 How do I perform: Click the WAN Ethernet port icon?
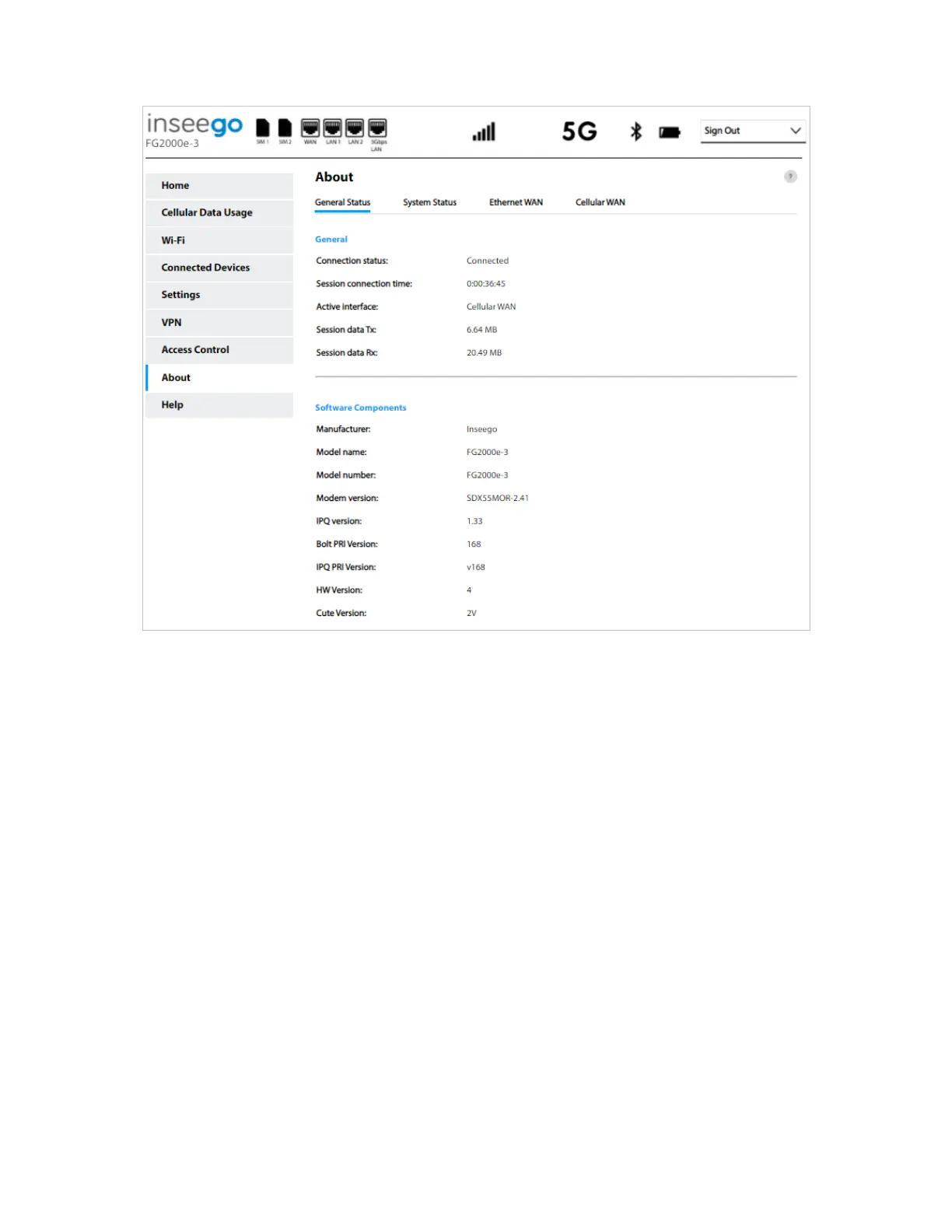click(310, 128)
